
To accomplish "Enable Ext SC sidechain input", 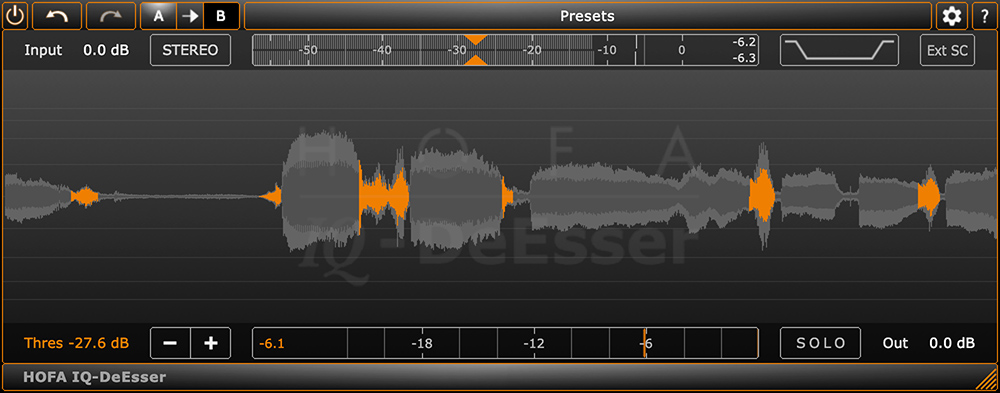I will point(947,50).
